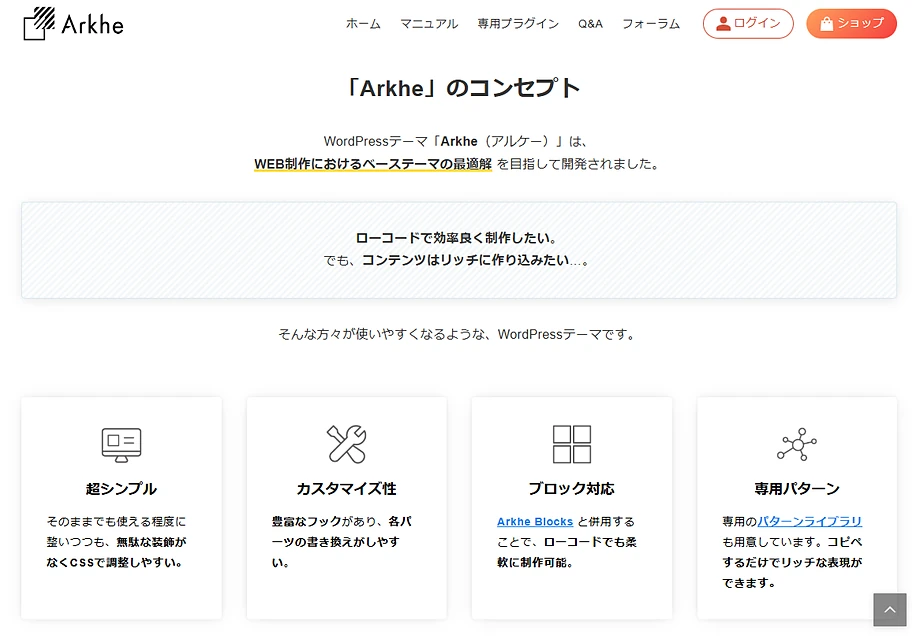Open the Arkhe Blocks link

point(535,522)
